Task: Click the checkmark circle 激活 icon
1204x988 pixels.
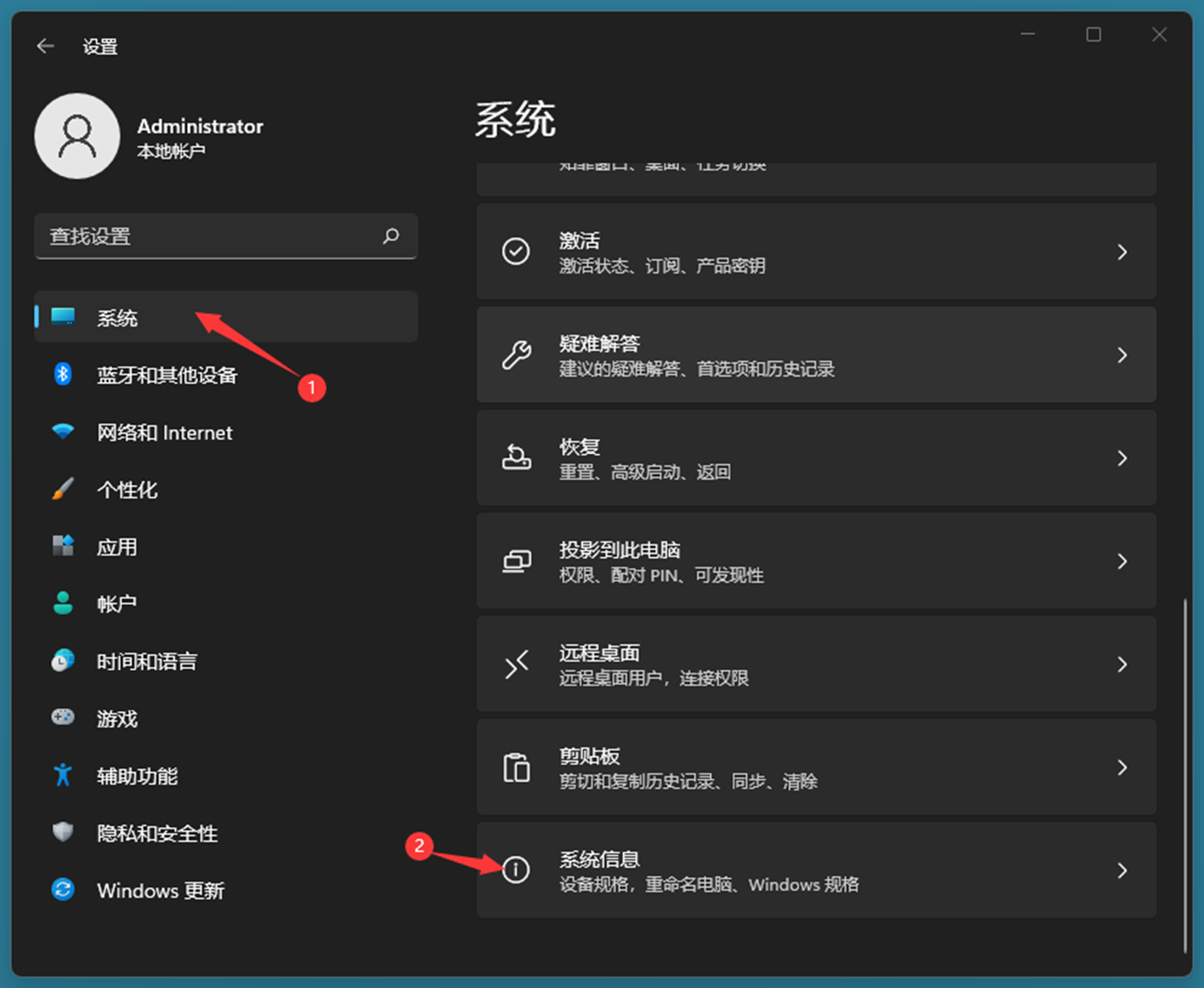Action: pos(516,251)
